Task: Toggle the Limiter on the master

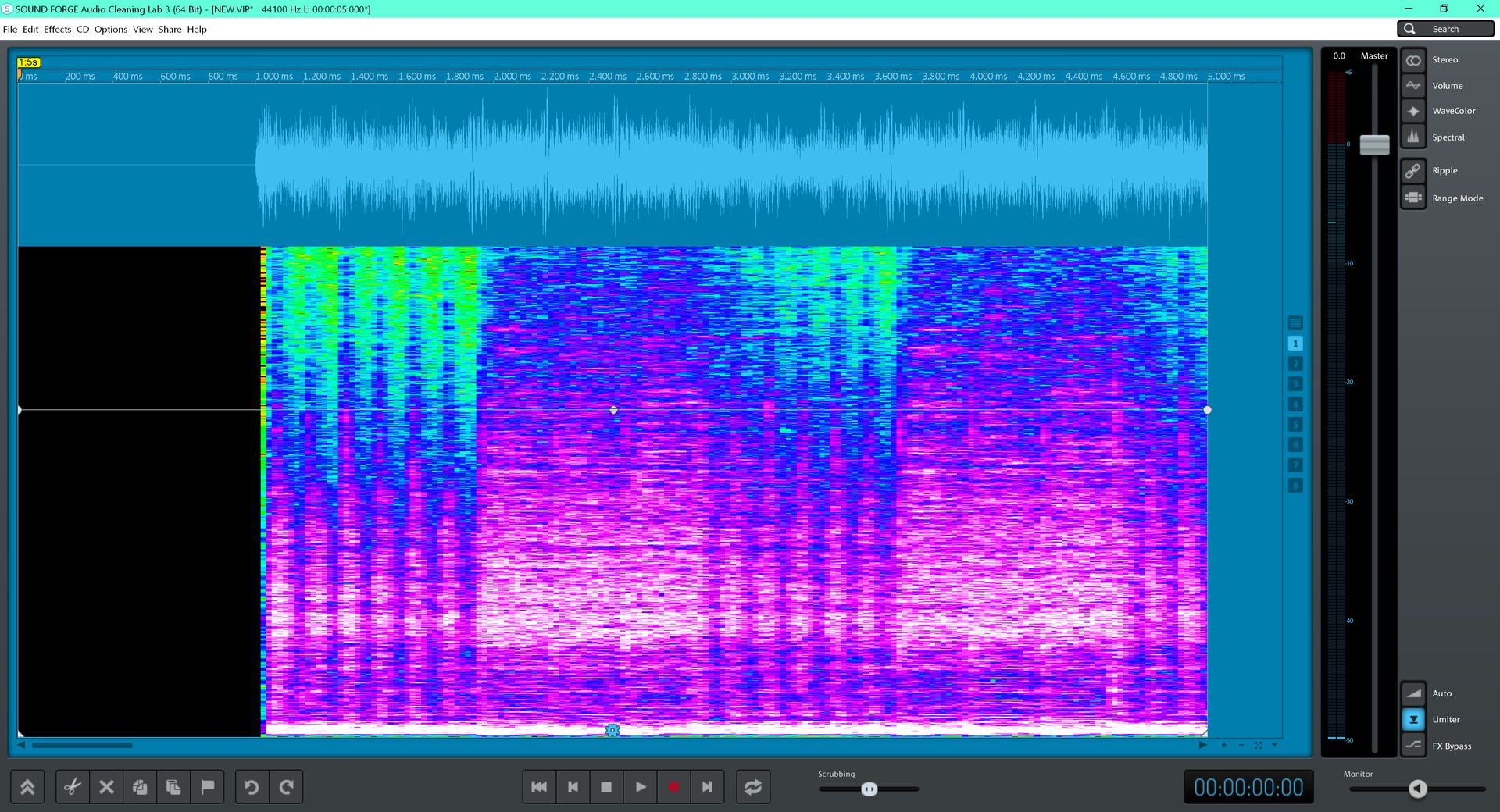Action: tap(1413, 719)
